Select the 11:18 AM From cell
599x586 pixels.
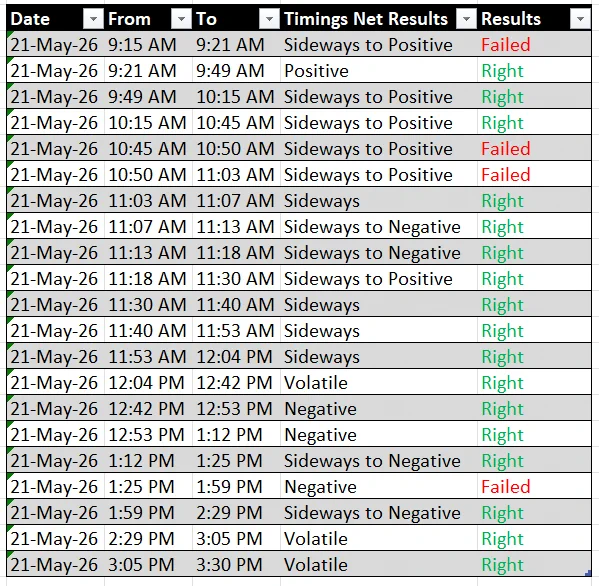(x=148, y=278)
